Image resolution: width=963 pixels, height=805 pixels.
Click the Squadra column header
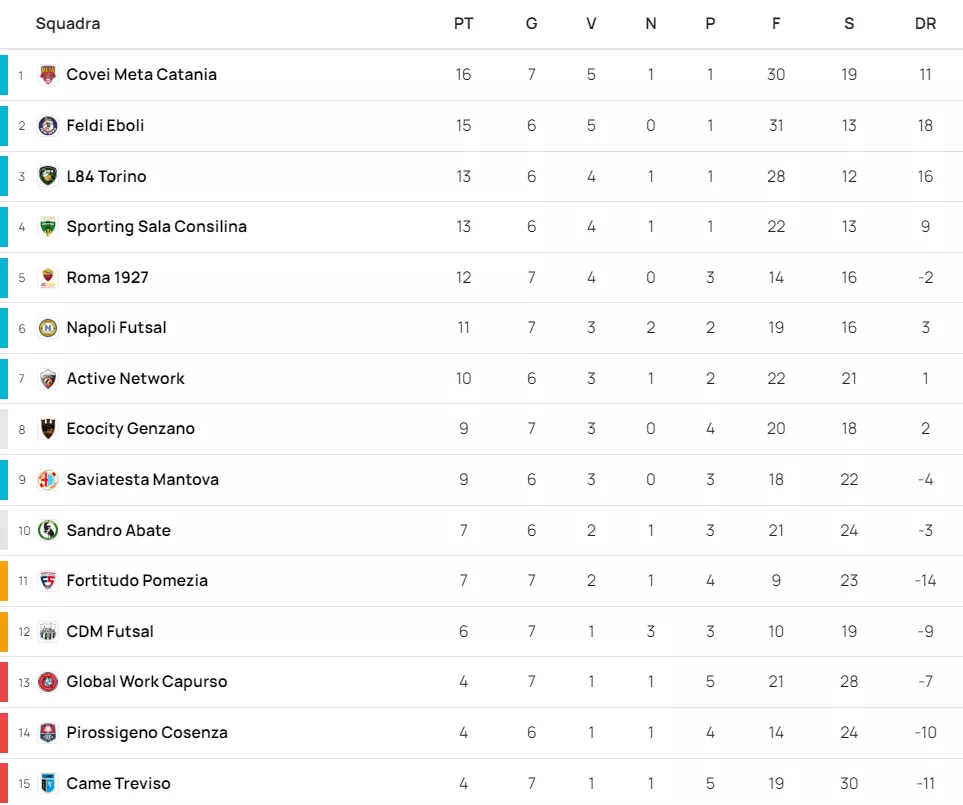[x=68, y=24]
